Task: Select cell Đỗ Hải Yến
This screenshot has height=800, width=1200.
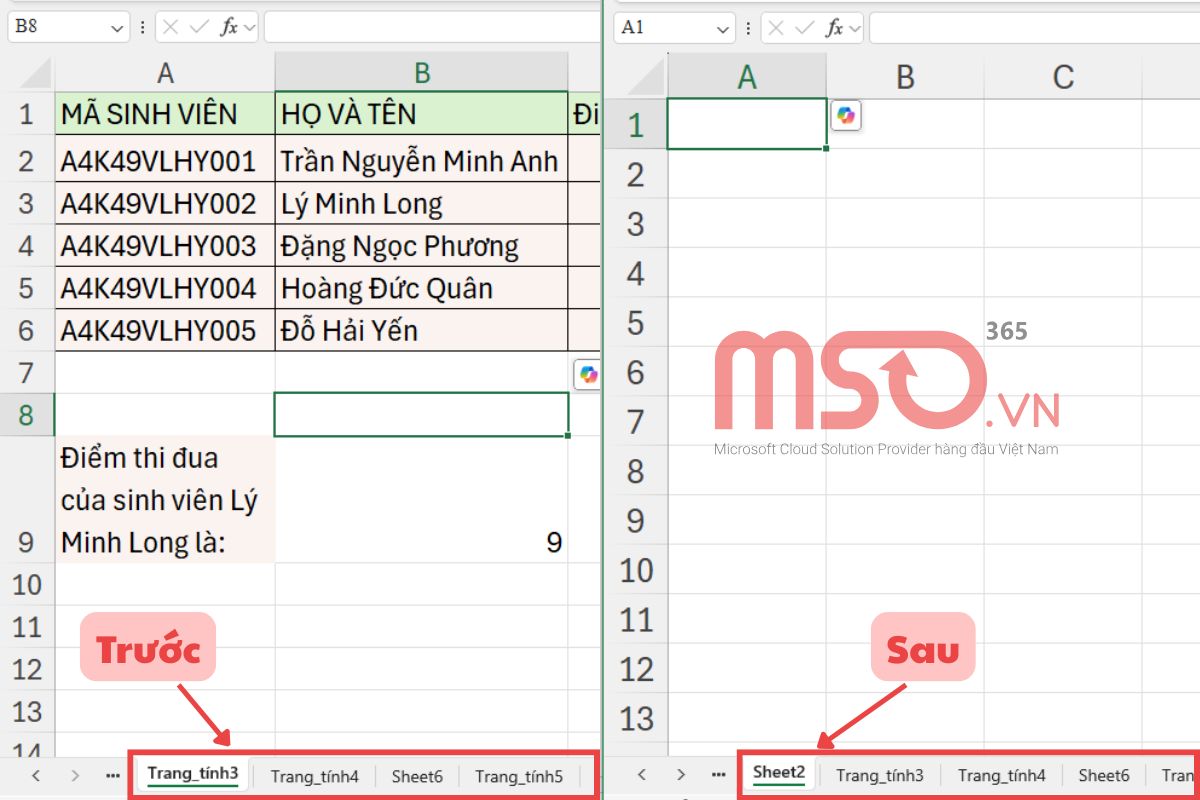Action: pos(422,330)
